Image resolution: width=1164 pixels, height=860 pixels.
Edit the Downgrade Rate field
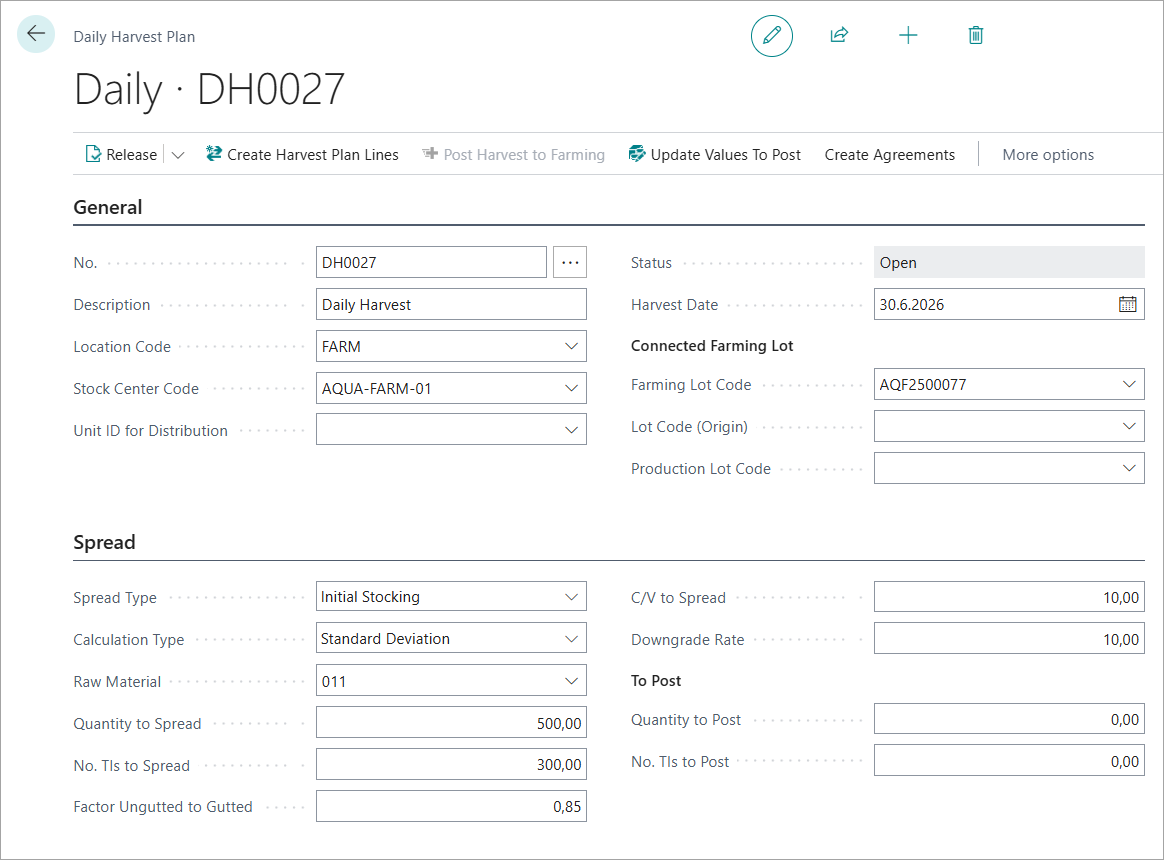click(x=1009, y=639)
